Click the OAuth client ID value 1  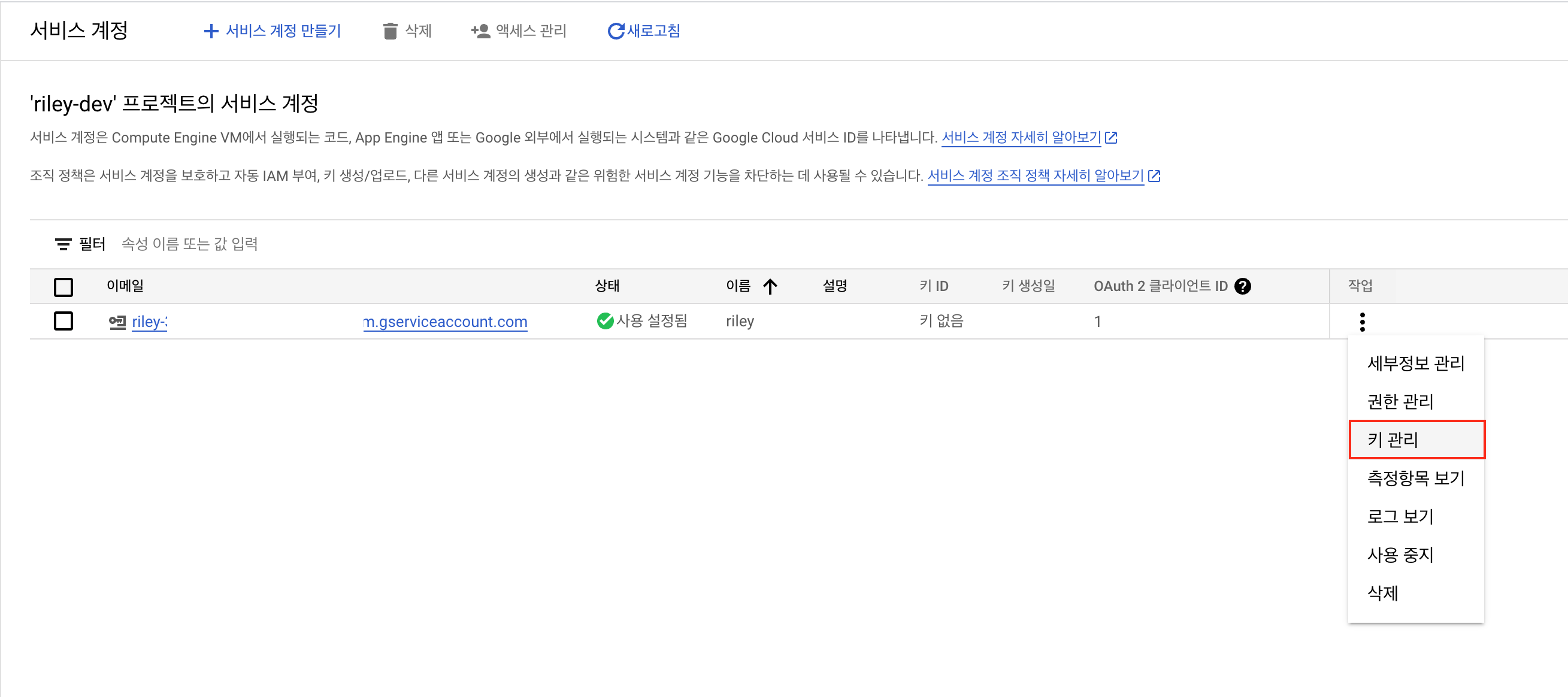coord(1097,322)
